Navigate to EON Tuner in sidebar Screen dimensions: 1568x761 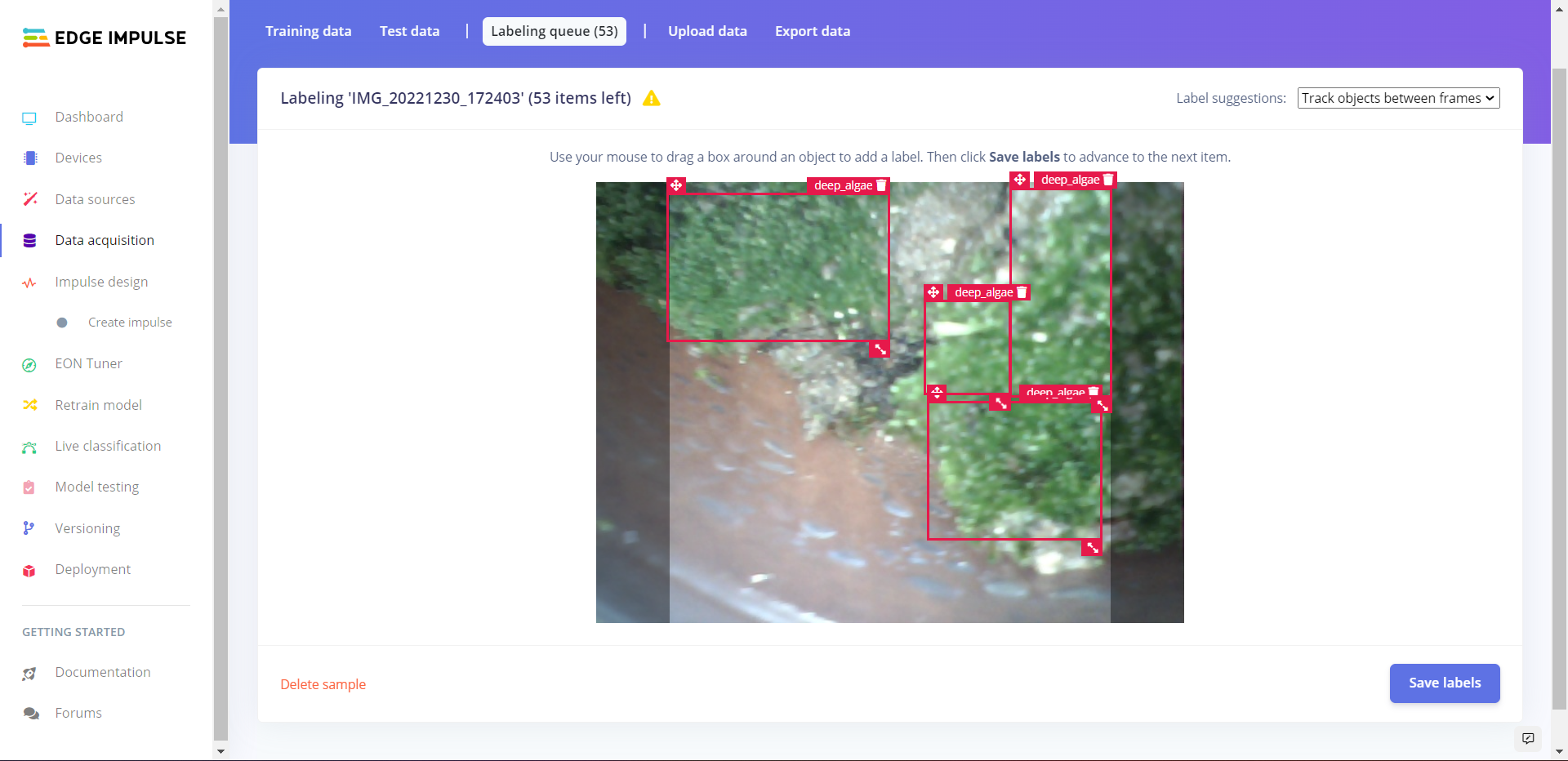[x=88, y=363]
